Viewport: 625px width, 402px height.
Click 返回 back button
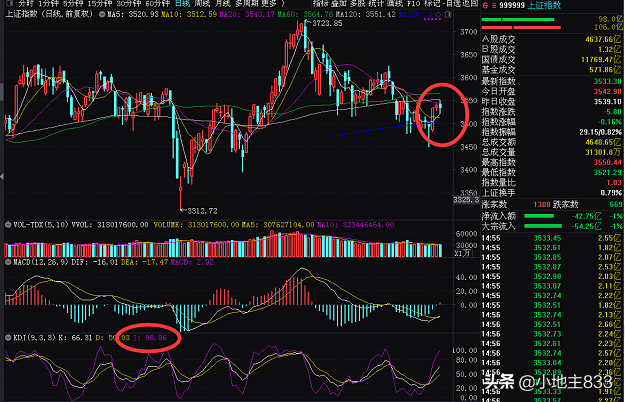[x=470, y=4]
